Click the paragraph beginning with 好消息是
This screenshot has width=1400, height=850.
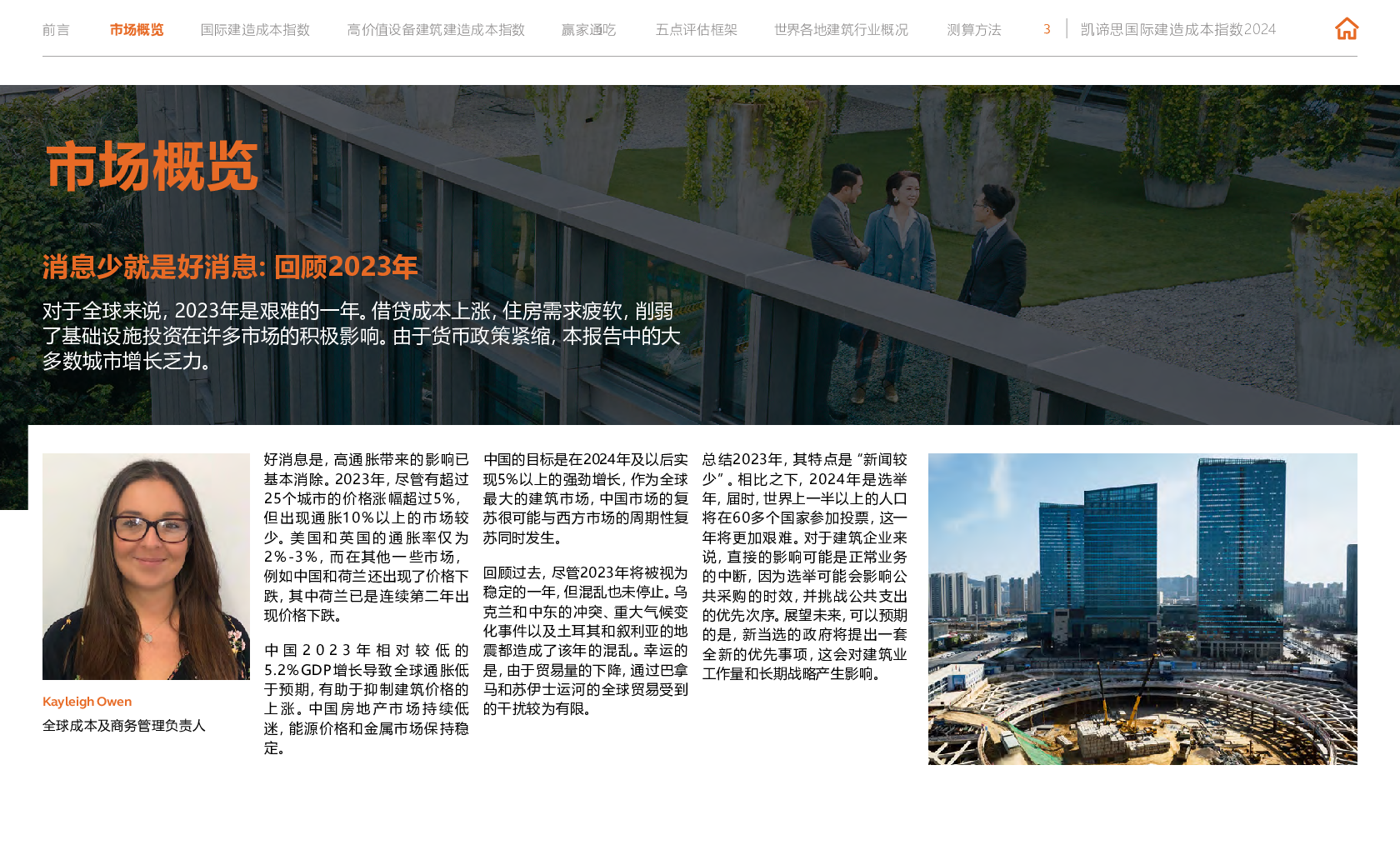tap(366, 537)
